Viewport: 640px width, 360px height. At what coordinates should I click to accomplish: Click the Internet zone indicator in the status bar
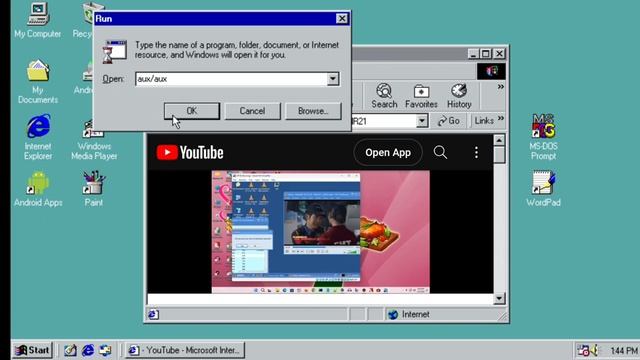pos(409,314)
